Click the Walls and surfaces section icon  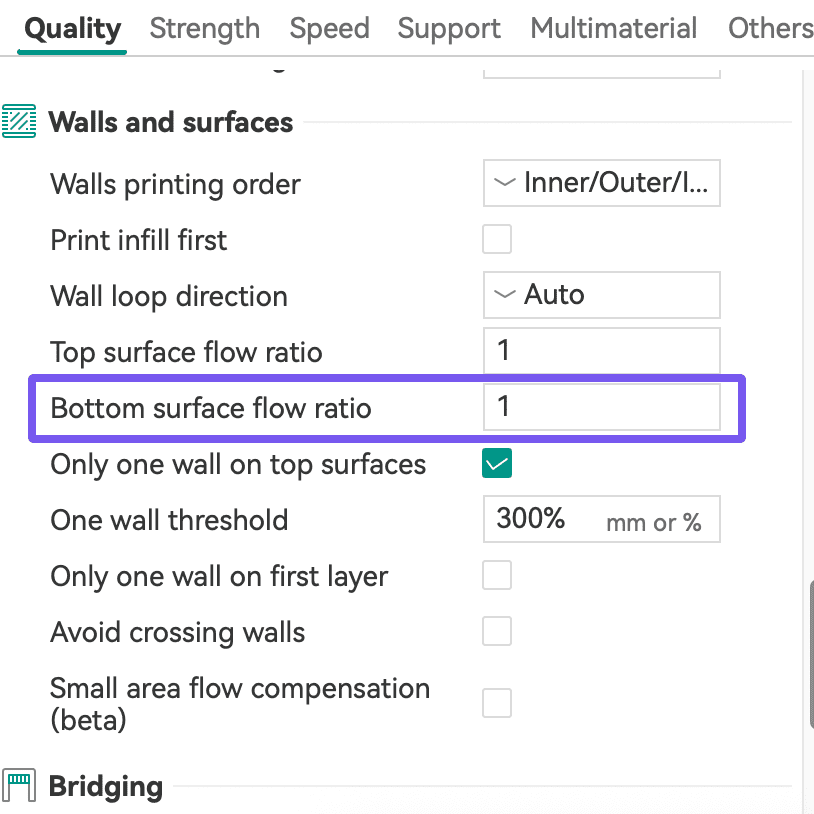coord(19,122)
